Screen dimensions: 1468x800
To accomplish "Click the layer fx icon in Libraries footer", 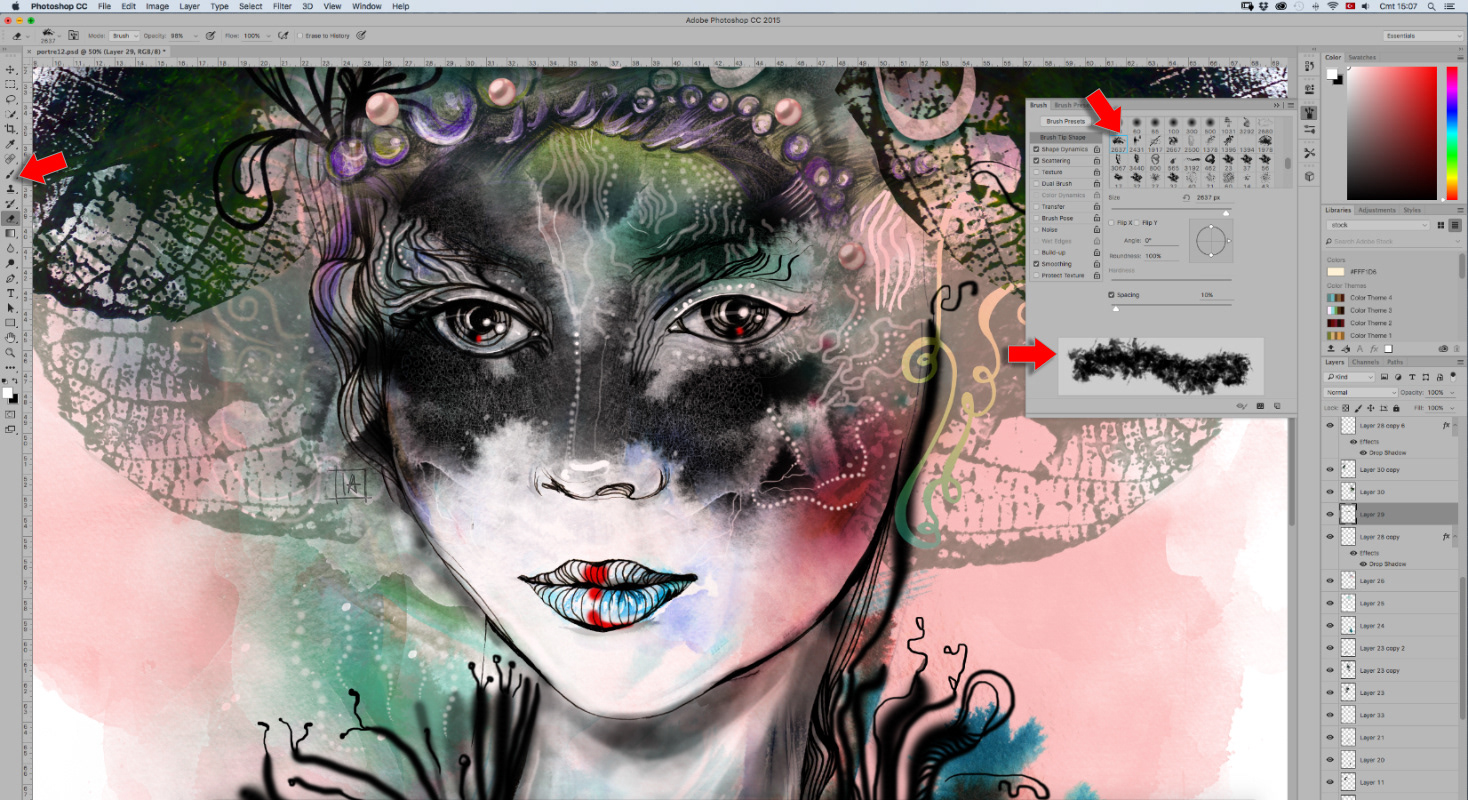I will point(1374,349).
